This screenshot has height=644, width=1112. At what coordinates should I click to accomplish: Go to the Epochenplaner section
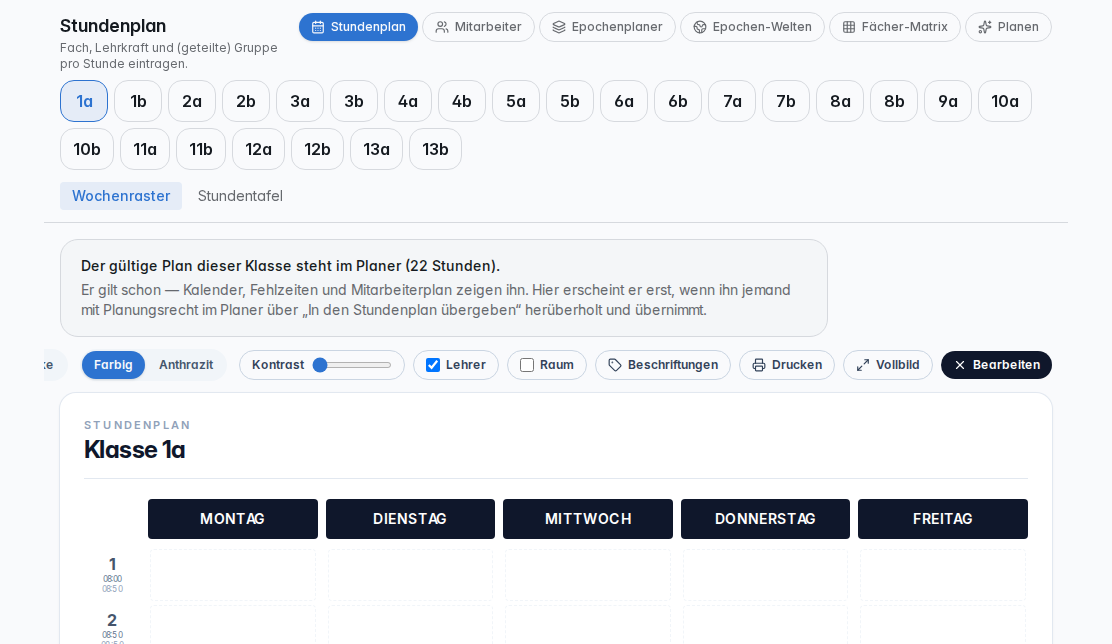[x=608, y=27]
